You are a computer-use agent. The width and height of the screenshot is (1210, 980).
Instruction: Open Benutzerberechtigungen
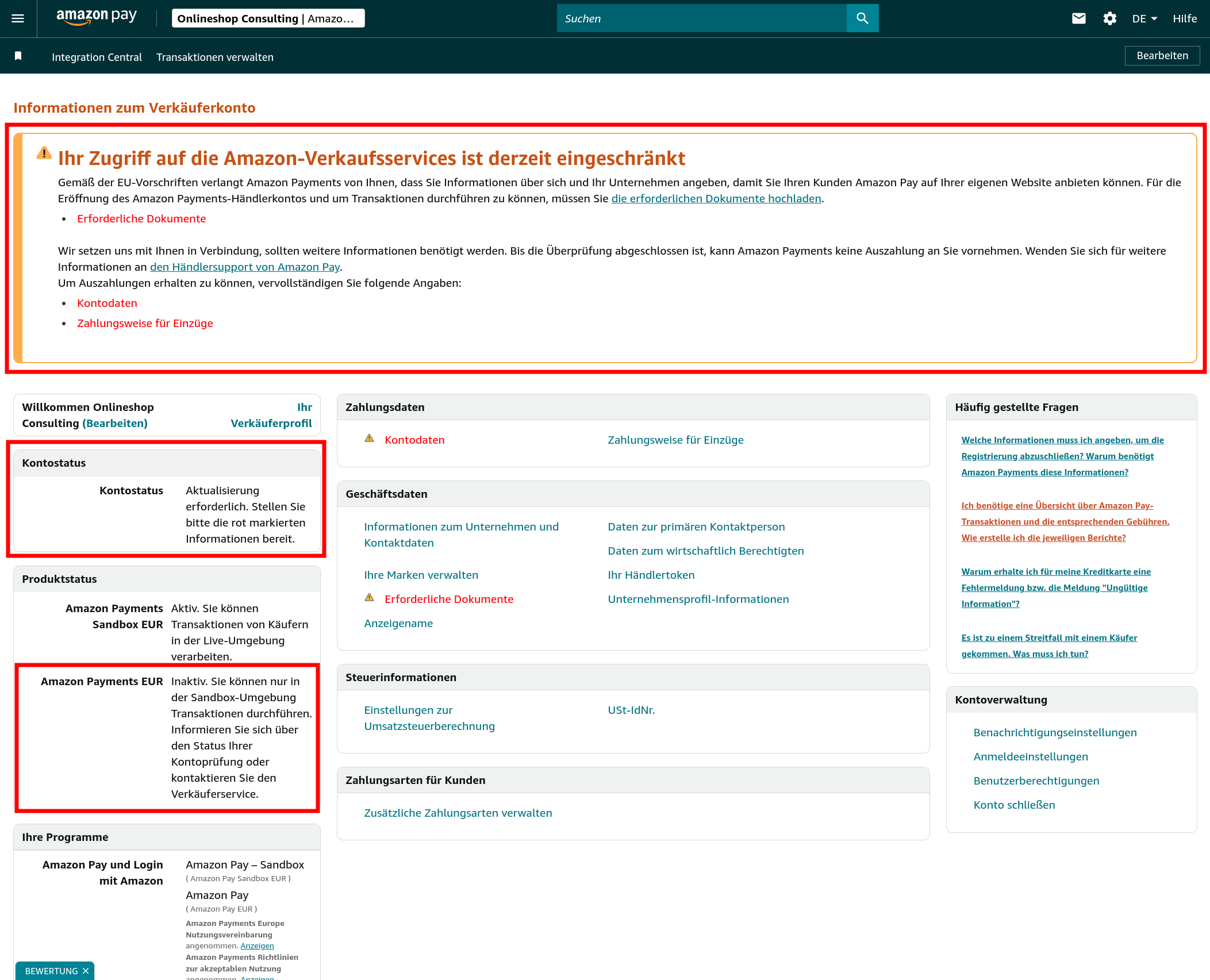pos(1036,781)
